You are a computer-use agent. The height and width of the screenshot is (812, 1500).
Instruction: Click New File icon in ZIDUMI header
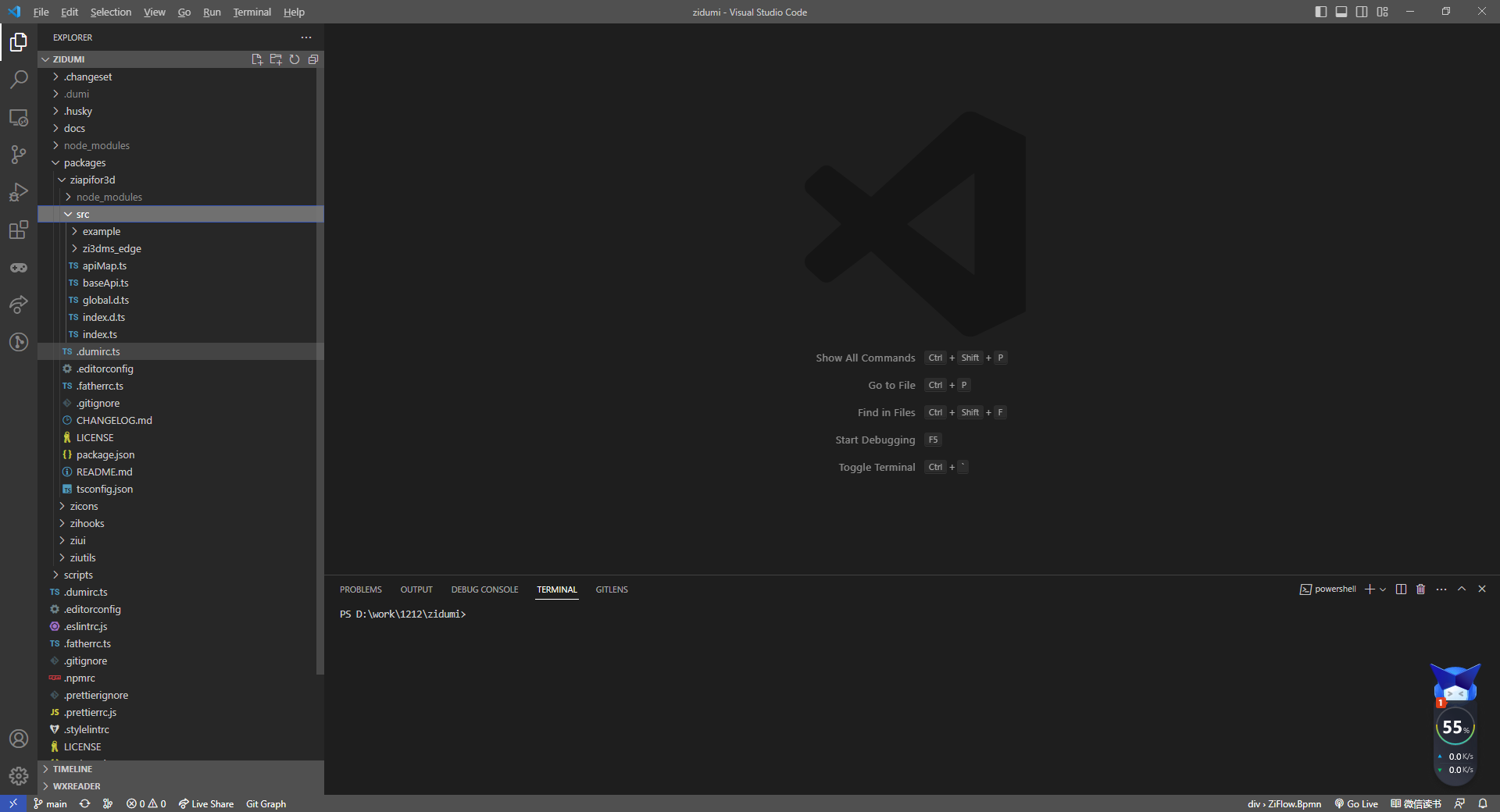[x=257, y=59]
